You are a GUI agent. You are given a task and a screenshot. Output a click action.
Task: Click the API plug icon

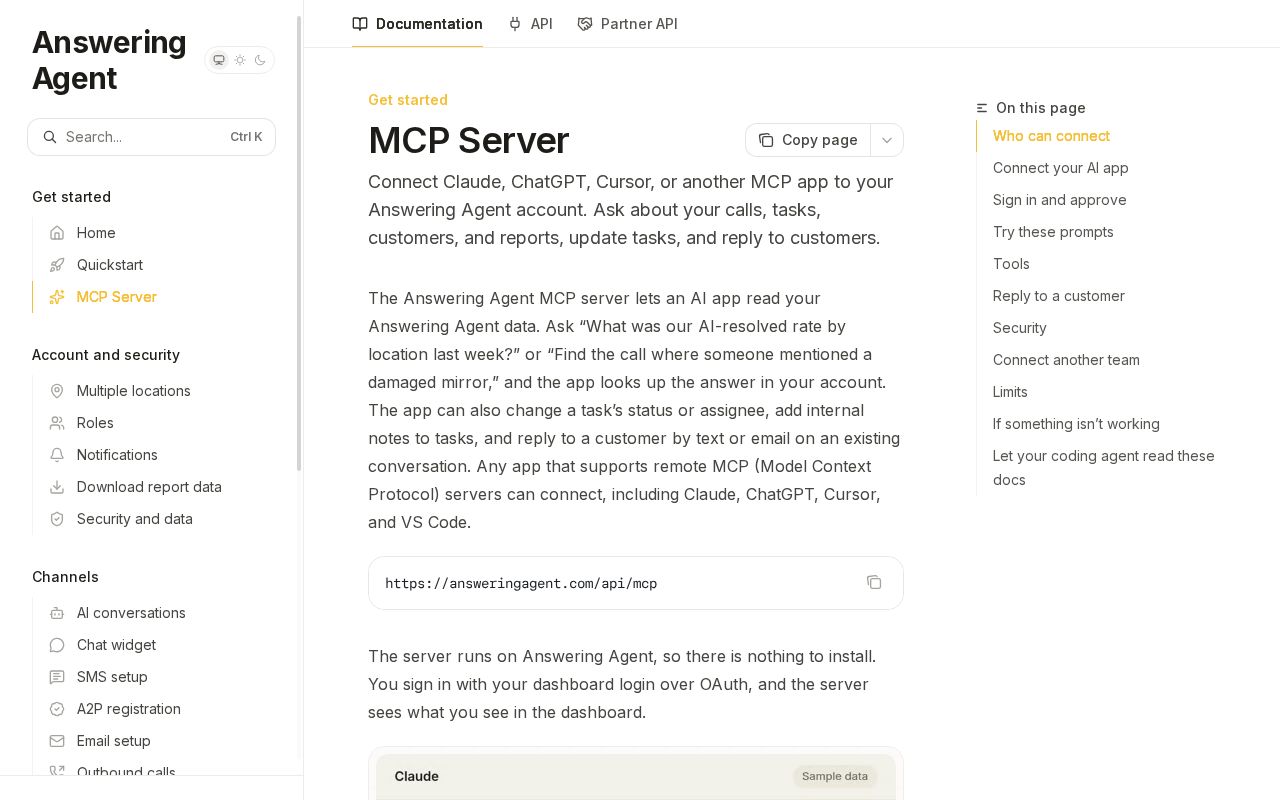tap(515, 24)
